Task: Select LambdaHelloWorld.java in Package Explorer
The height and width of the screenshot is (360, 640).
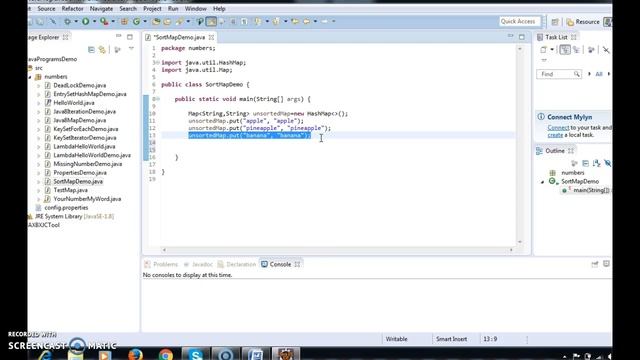Action: (x=84, y=146)
